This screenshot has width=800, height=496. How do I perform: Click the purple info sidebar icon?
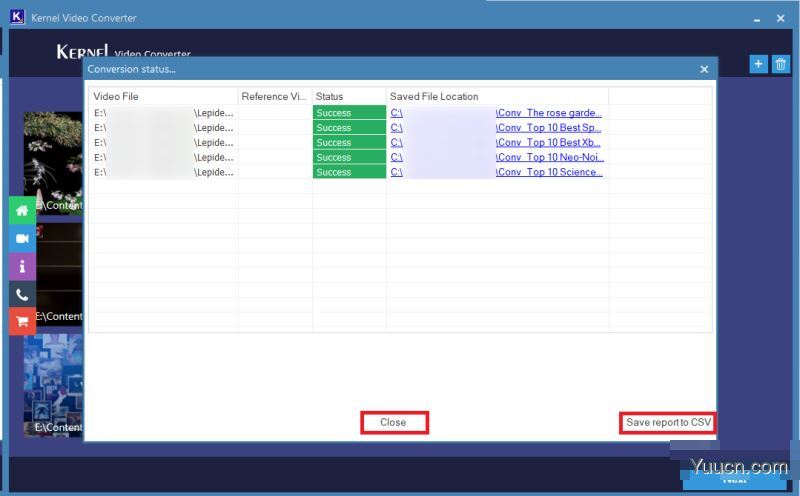22,267
